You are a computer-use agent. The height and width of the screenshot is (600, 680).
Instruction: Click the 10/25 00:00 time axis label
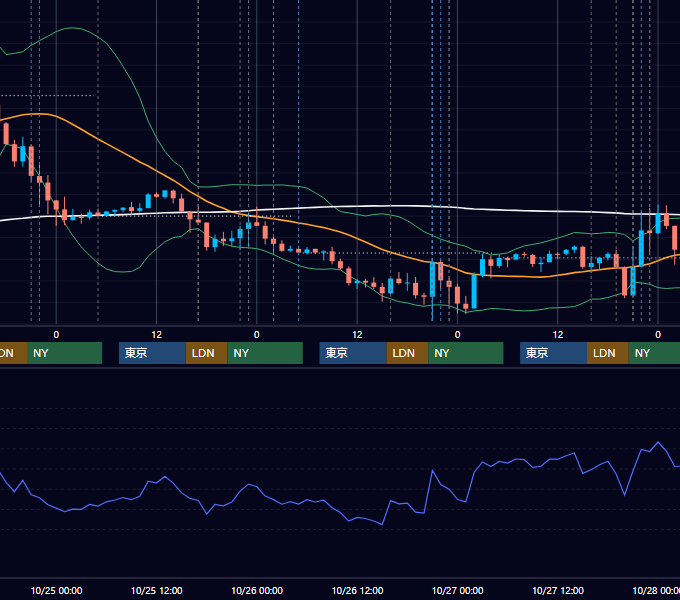tap(56, 590)
